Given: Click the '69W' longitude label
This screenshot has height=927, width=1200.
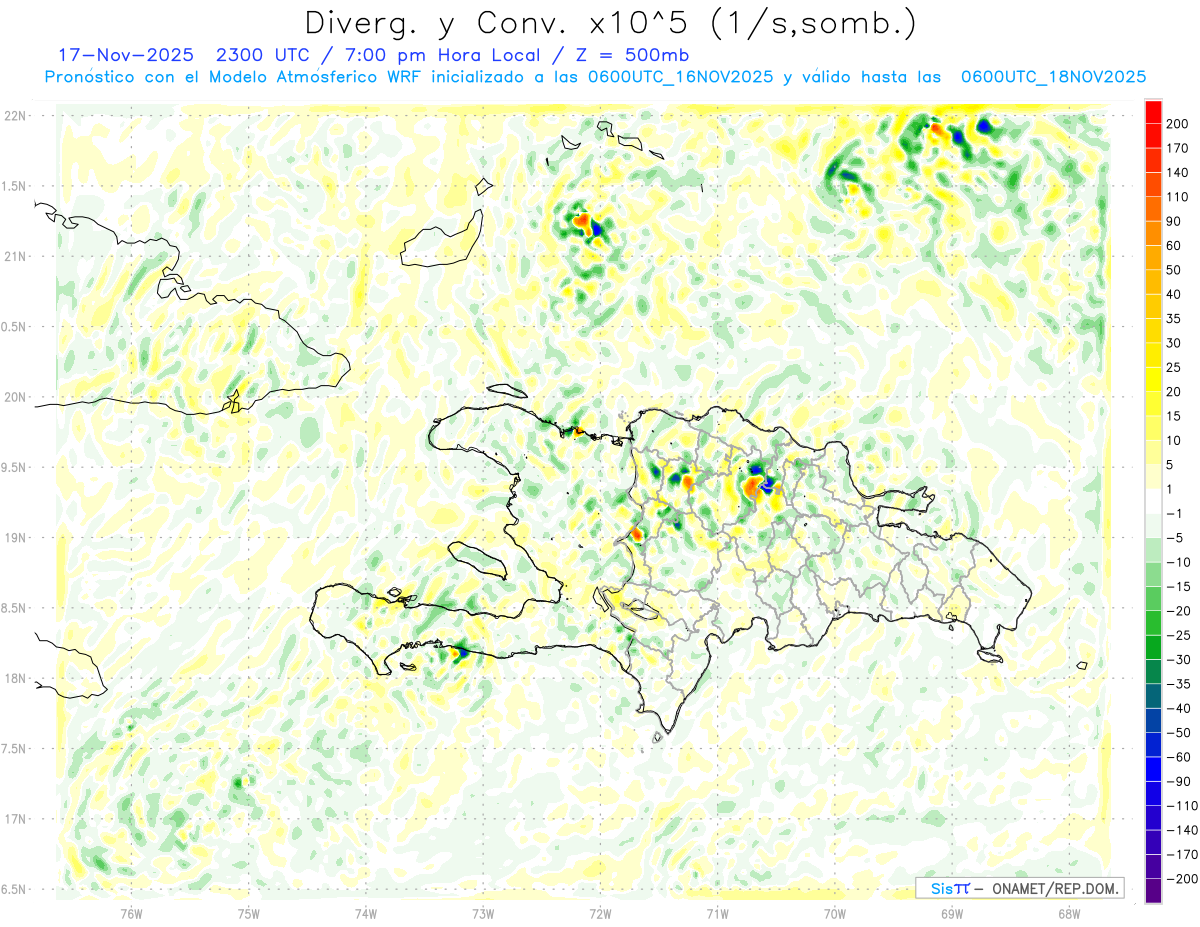Looking at the screenshot, I should point(952,913).
